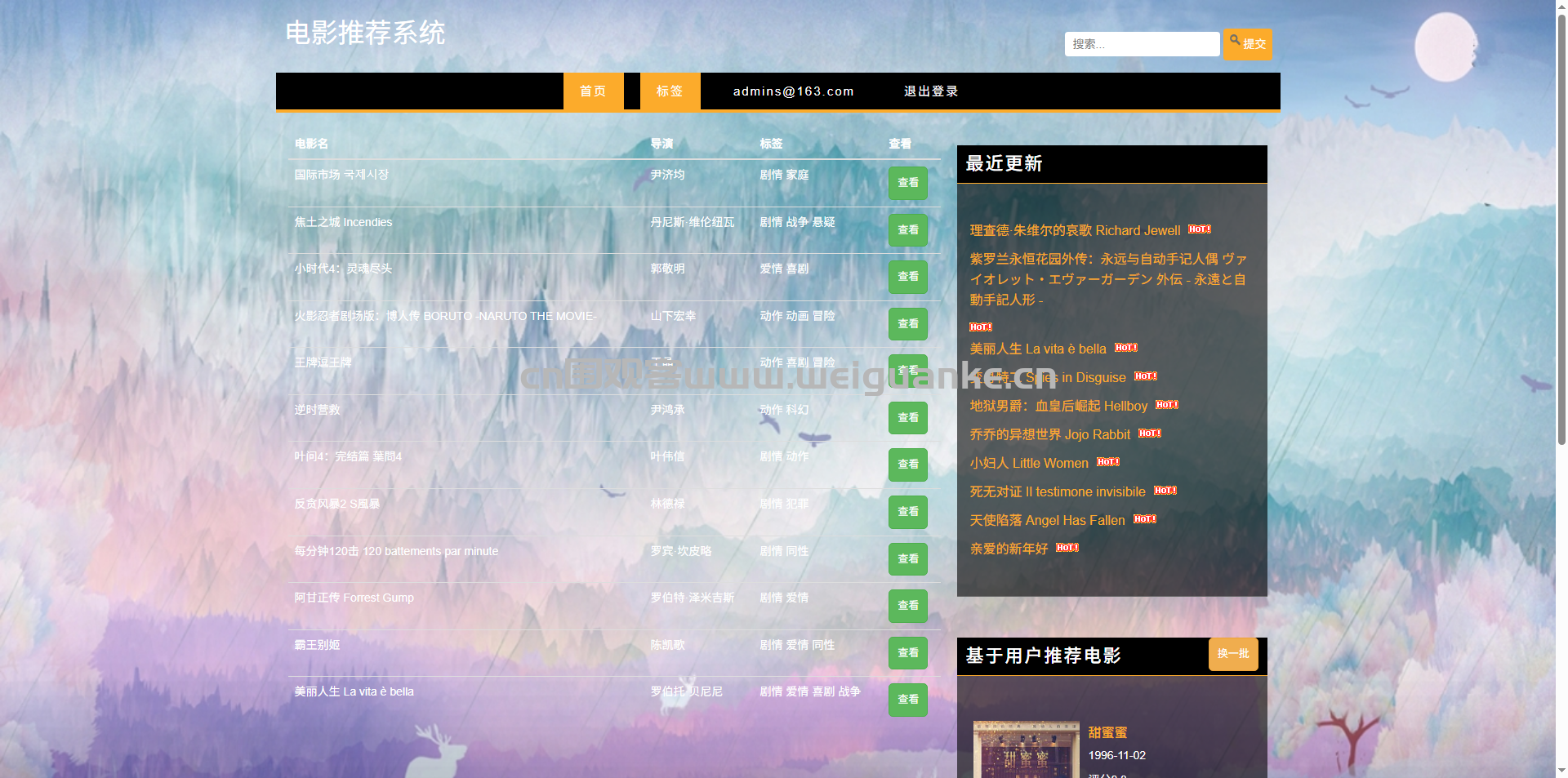Viewport: 1568px width, 778px height.
Task: Select movie name 霸王别姬
Action: point(317,645)
